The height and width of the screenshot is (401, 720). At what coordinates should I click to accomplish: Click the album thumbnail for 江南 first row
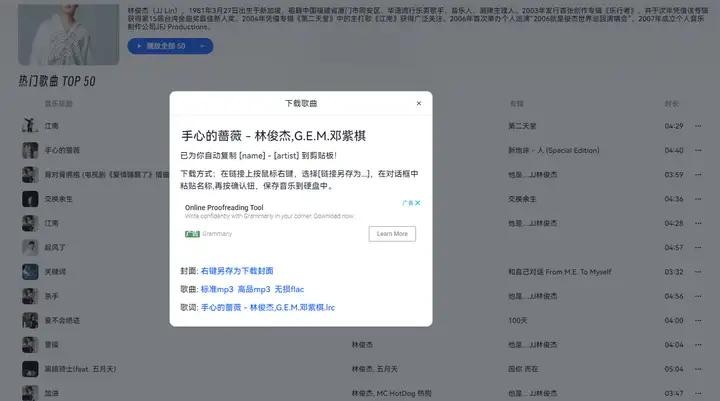coord(30,126)
